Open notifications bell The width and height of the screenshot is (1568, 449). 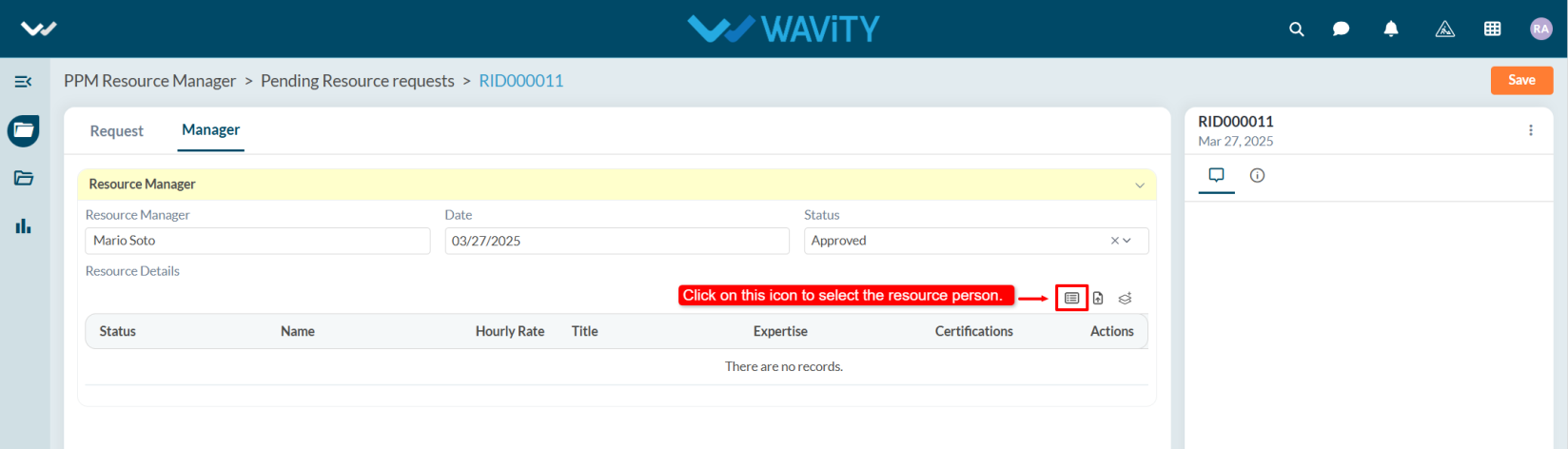[1391, 29]
